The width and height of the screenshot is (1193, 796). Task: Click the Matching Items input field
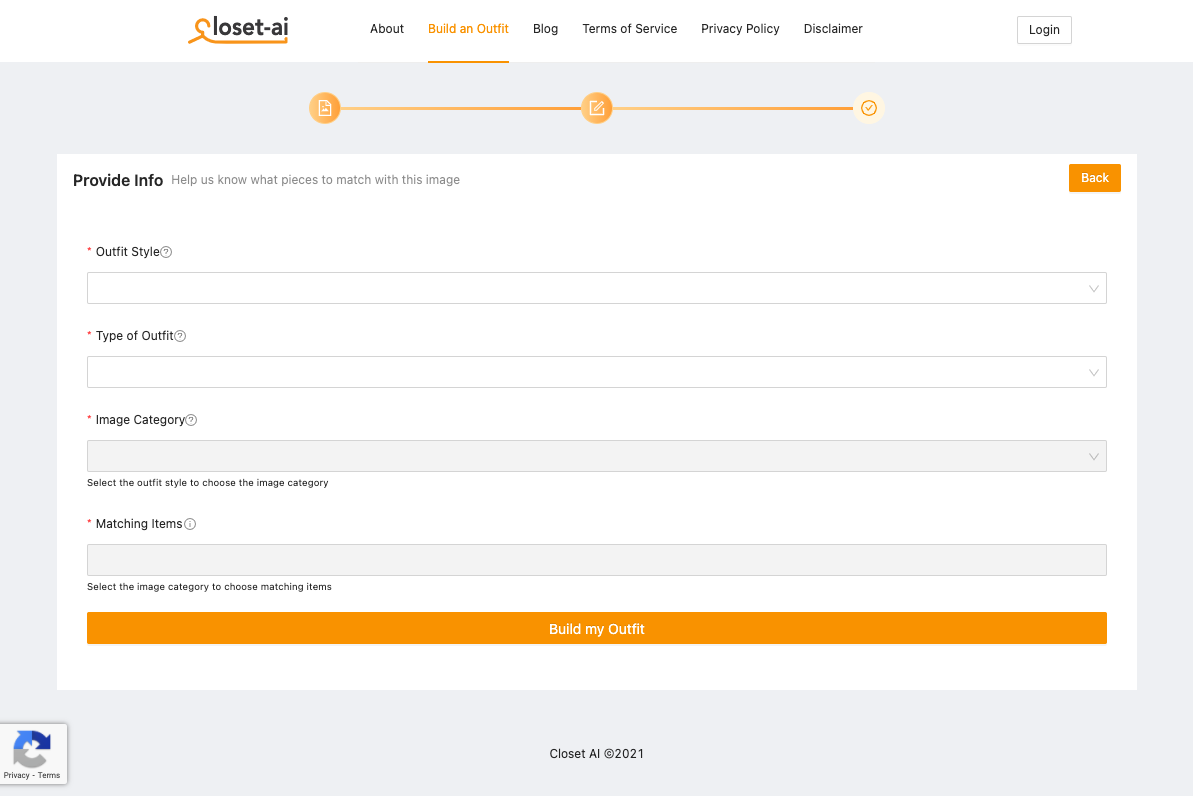click(596, 560)
